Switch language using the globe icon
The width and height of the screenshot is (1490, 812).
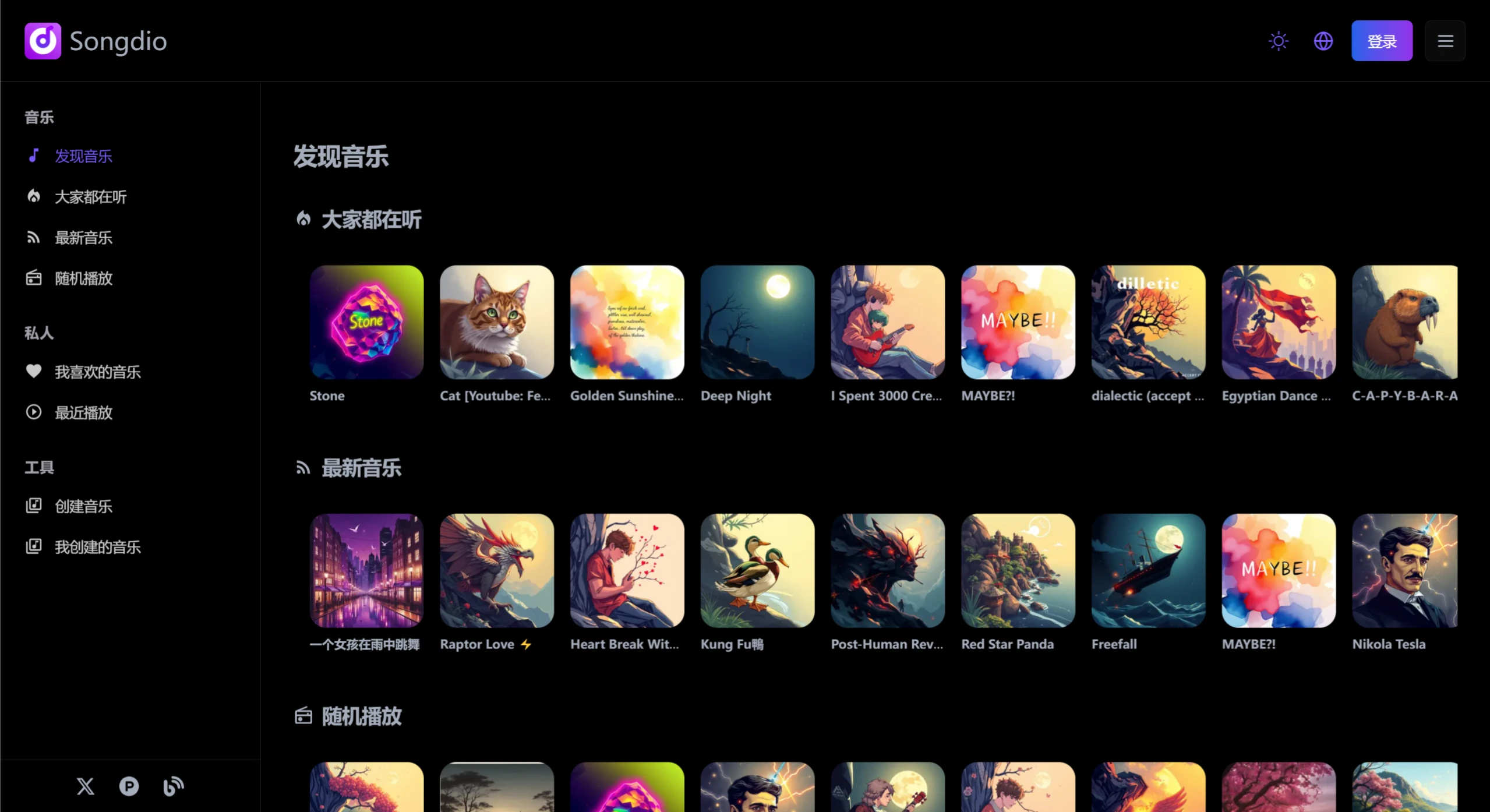point(1323,41)
